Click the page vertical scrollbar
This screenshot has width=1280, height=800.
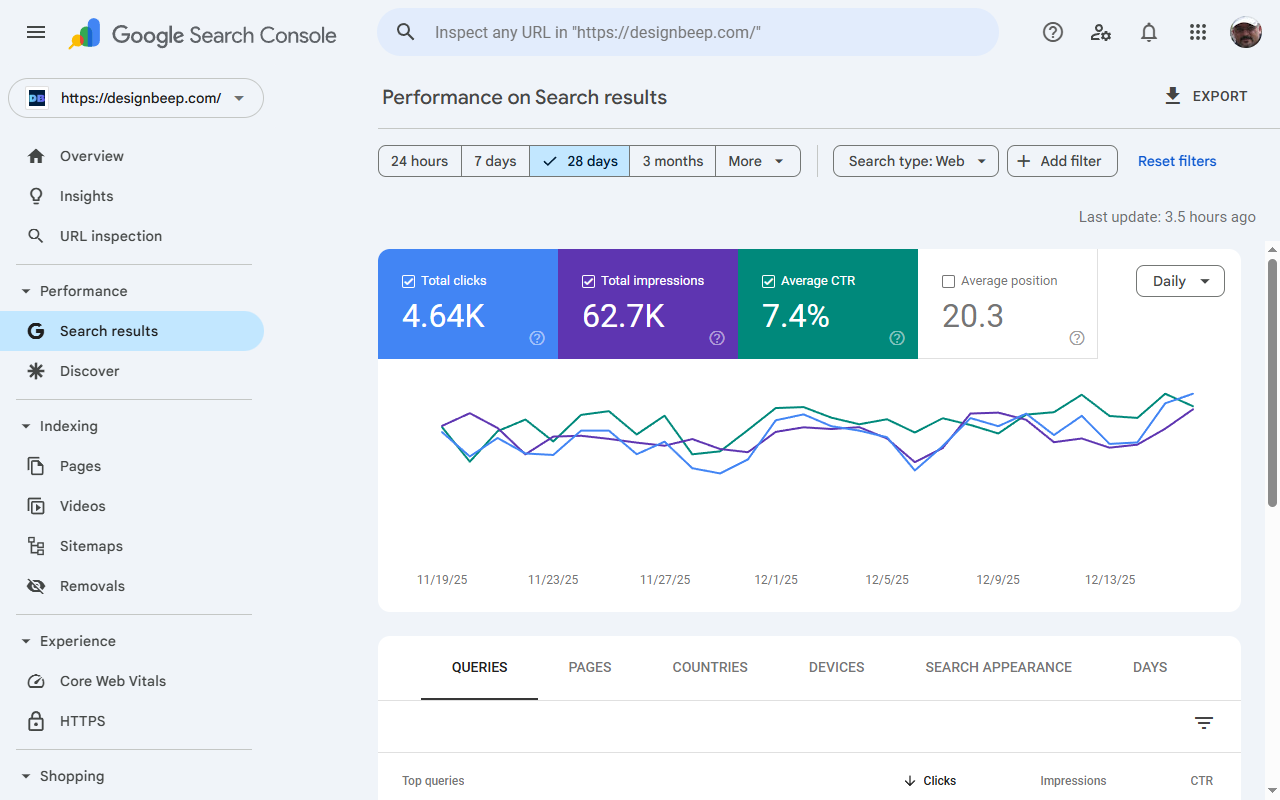1272,380
